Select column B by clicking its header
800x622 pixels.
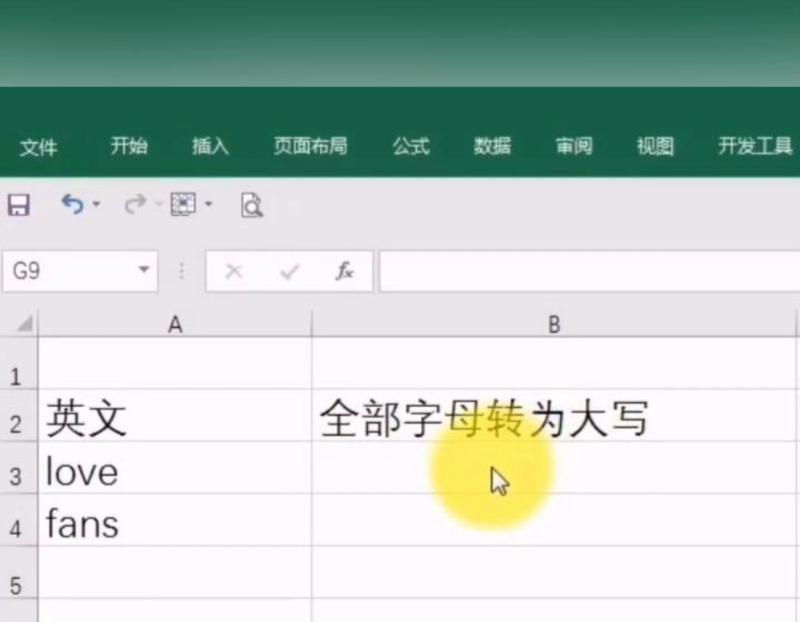coord(555,324)
